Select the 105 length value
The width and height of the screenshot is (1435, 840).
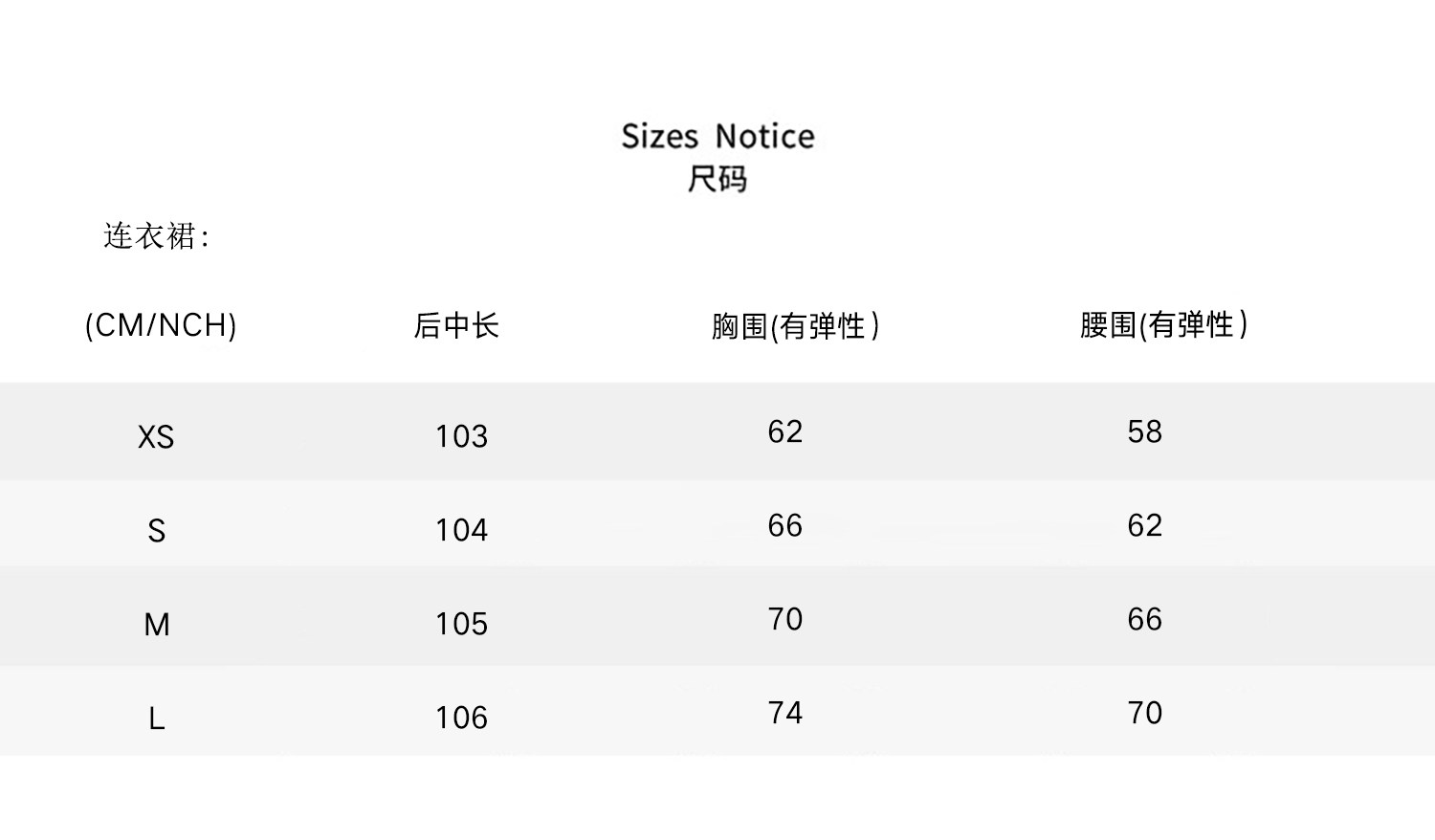(461, 625)
